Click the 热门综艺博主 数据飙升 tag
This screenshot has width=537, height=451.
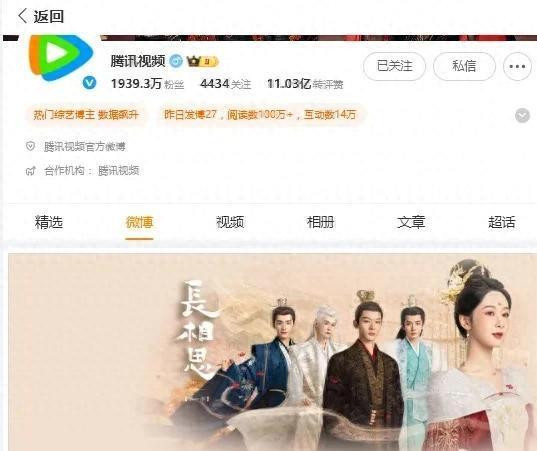coord(86,115)
